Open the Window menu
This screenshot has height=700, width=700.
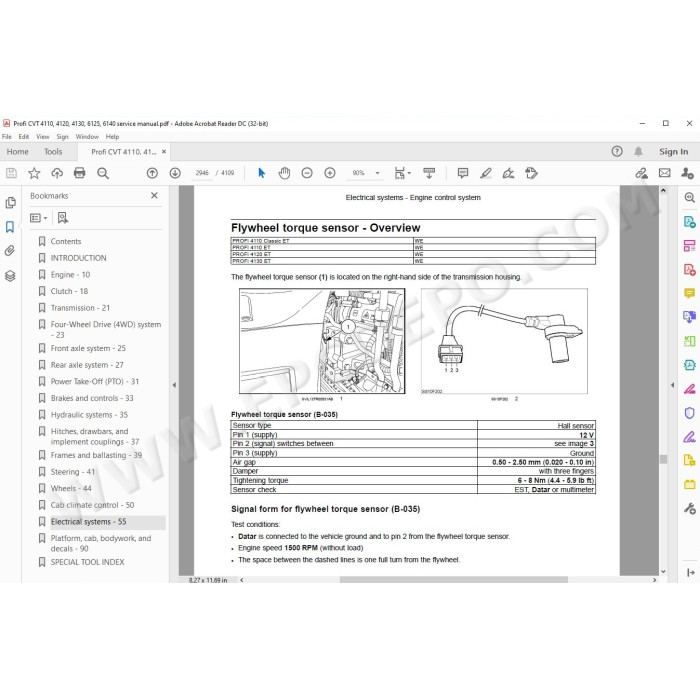[87, 137]
